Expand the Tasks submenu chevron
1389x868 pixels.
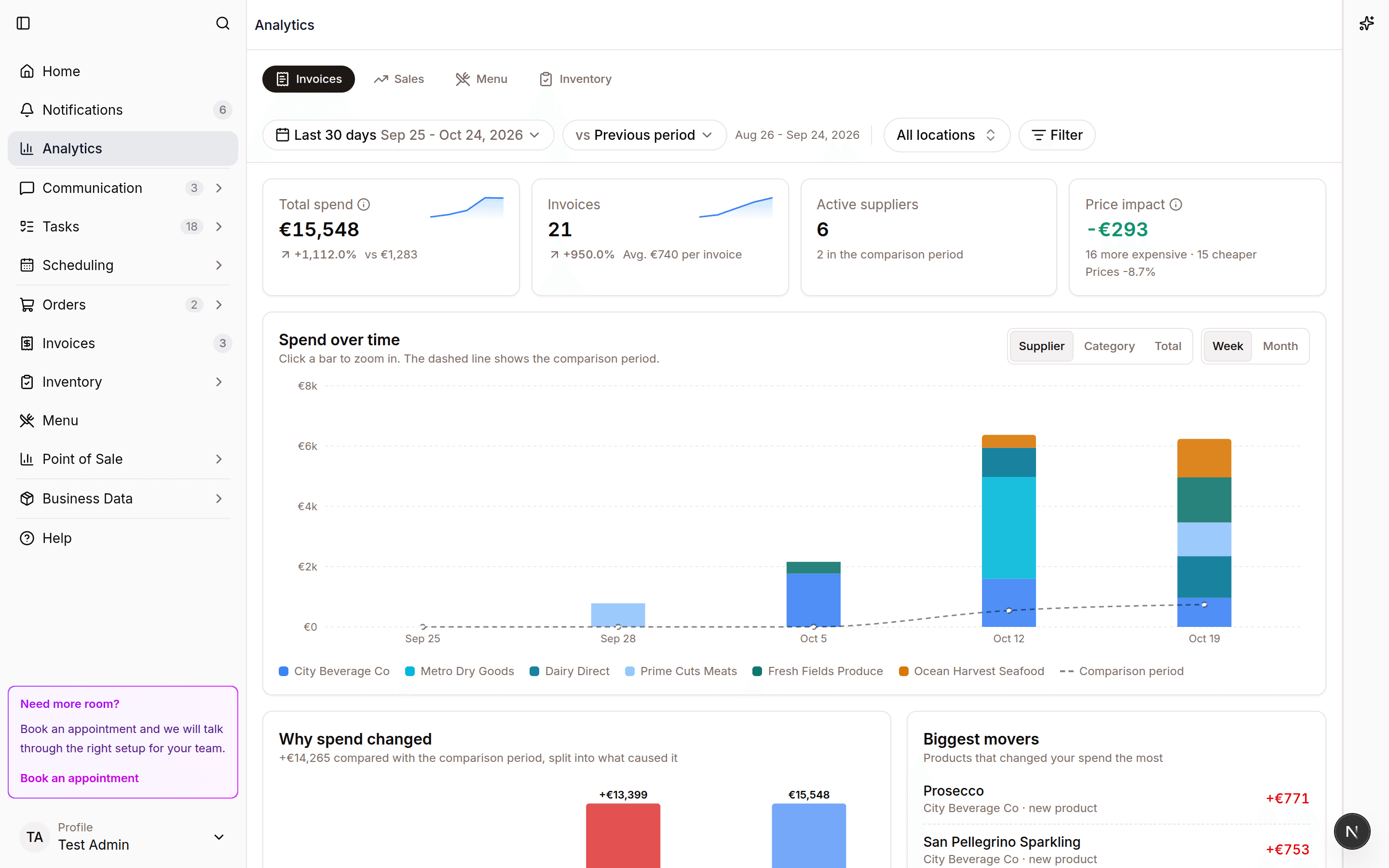(218, 227)
